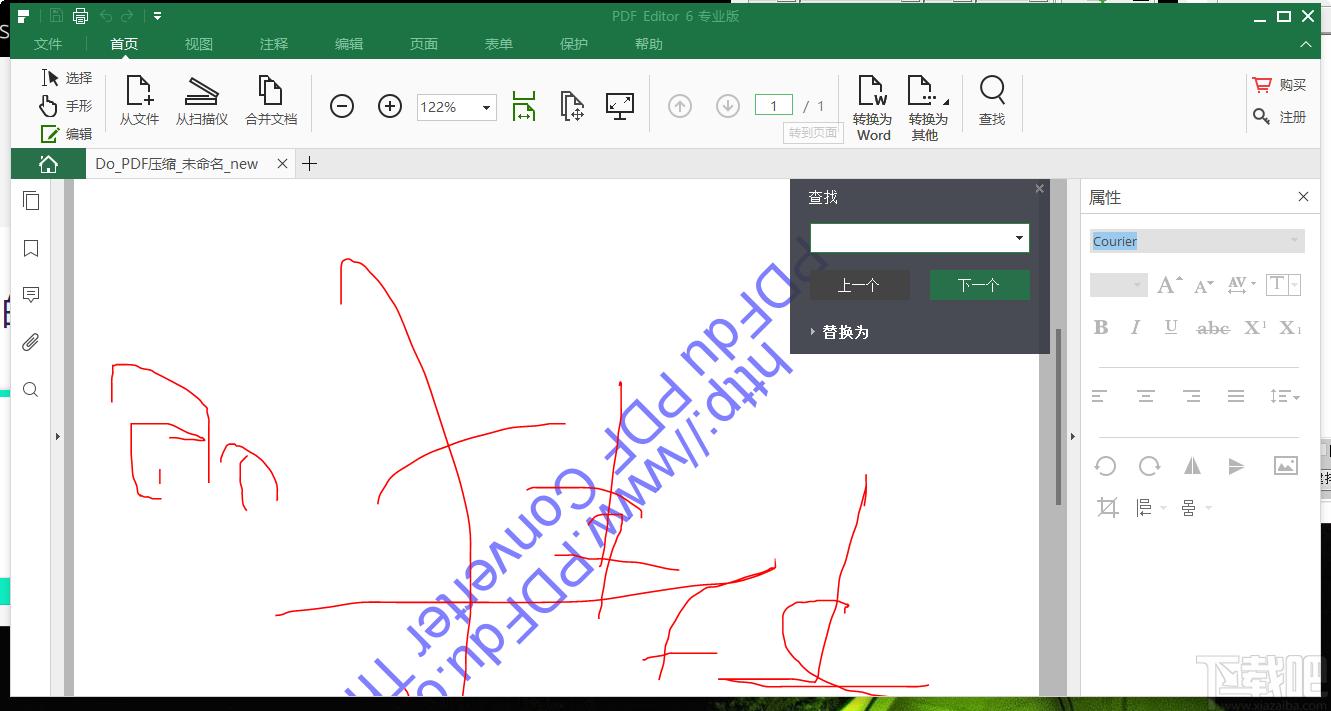Switch to the 注释 ribbon tab
1331x711 pixels.
point(274,44)
